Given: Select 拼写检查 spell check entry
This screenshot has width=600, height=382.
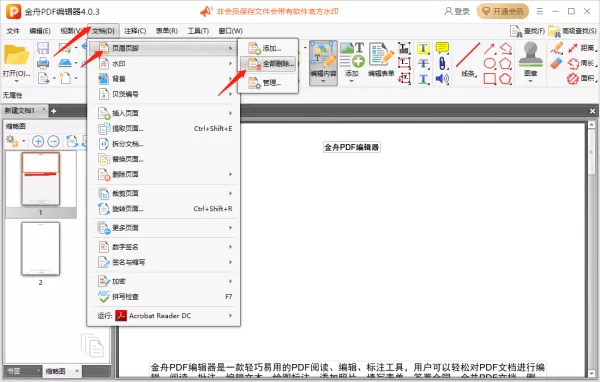Looking at the screenshot, I should pyautogui.click(x=164, y=297).
